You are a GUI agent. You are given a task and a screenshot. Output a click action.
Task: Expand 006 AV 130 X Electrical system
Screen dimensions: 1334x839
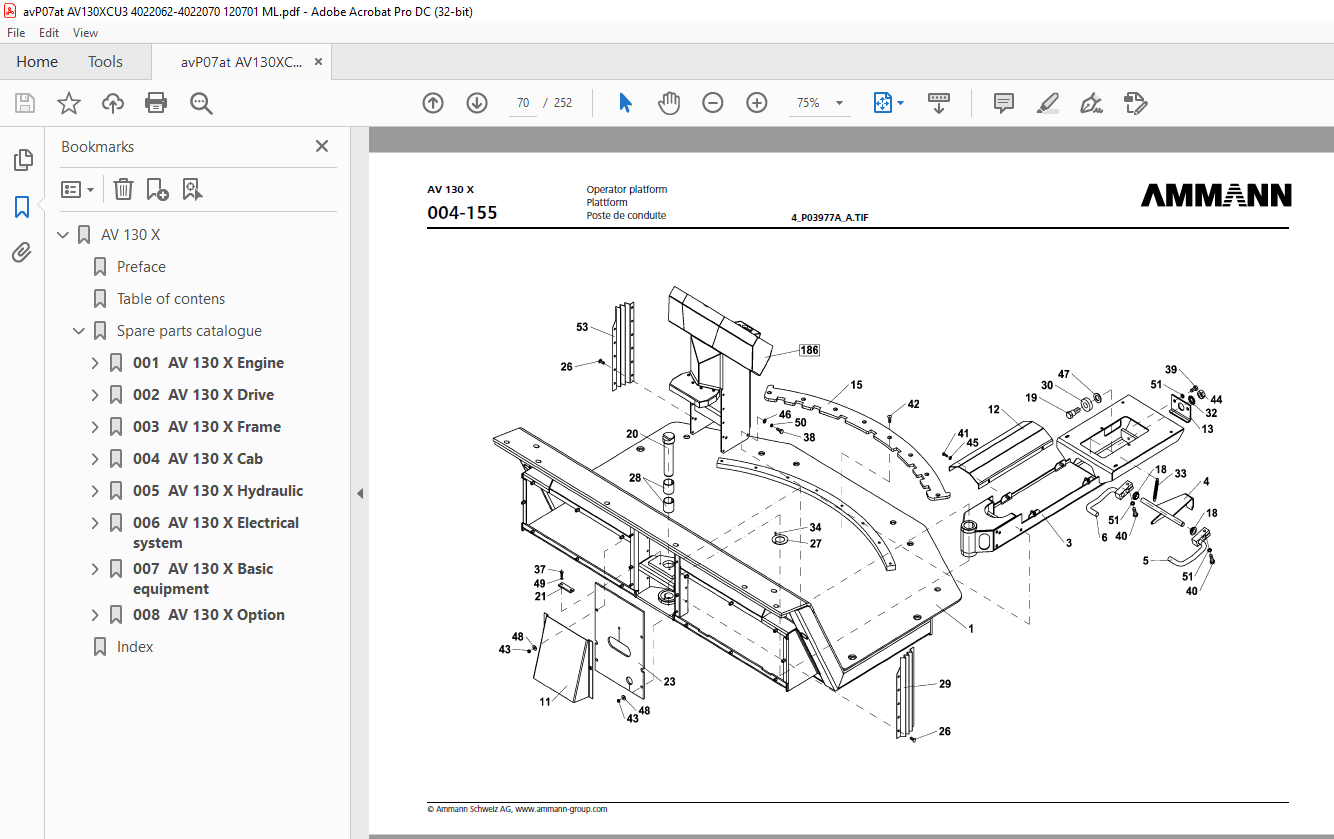click(95, 523)
